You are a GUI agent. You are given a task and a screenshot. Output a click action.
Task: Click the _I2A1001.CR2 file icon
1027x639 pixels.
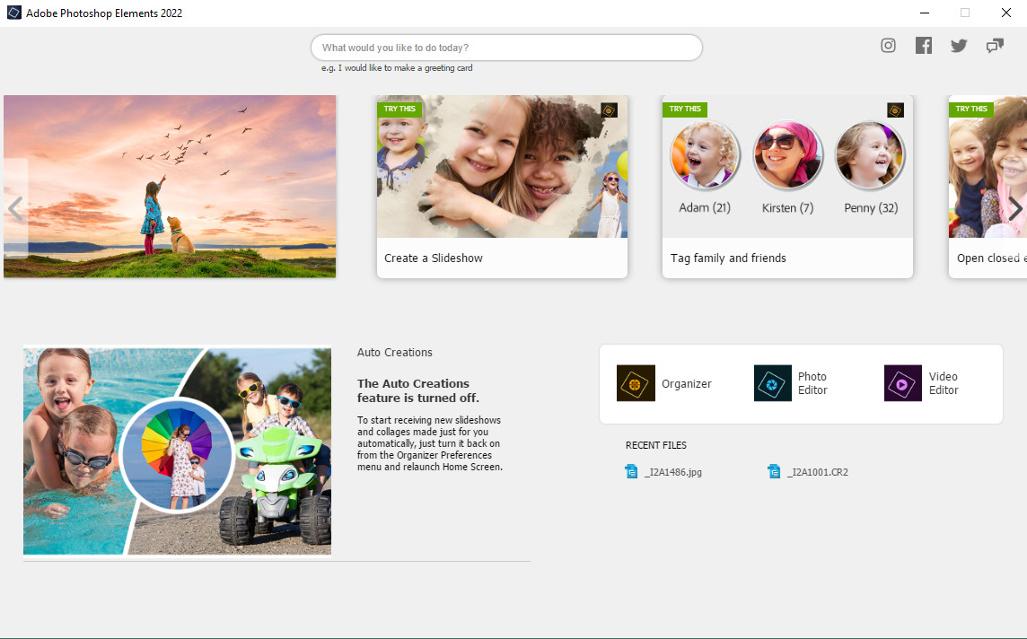pos(774,471)
